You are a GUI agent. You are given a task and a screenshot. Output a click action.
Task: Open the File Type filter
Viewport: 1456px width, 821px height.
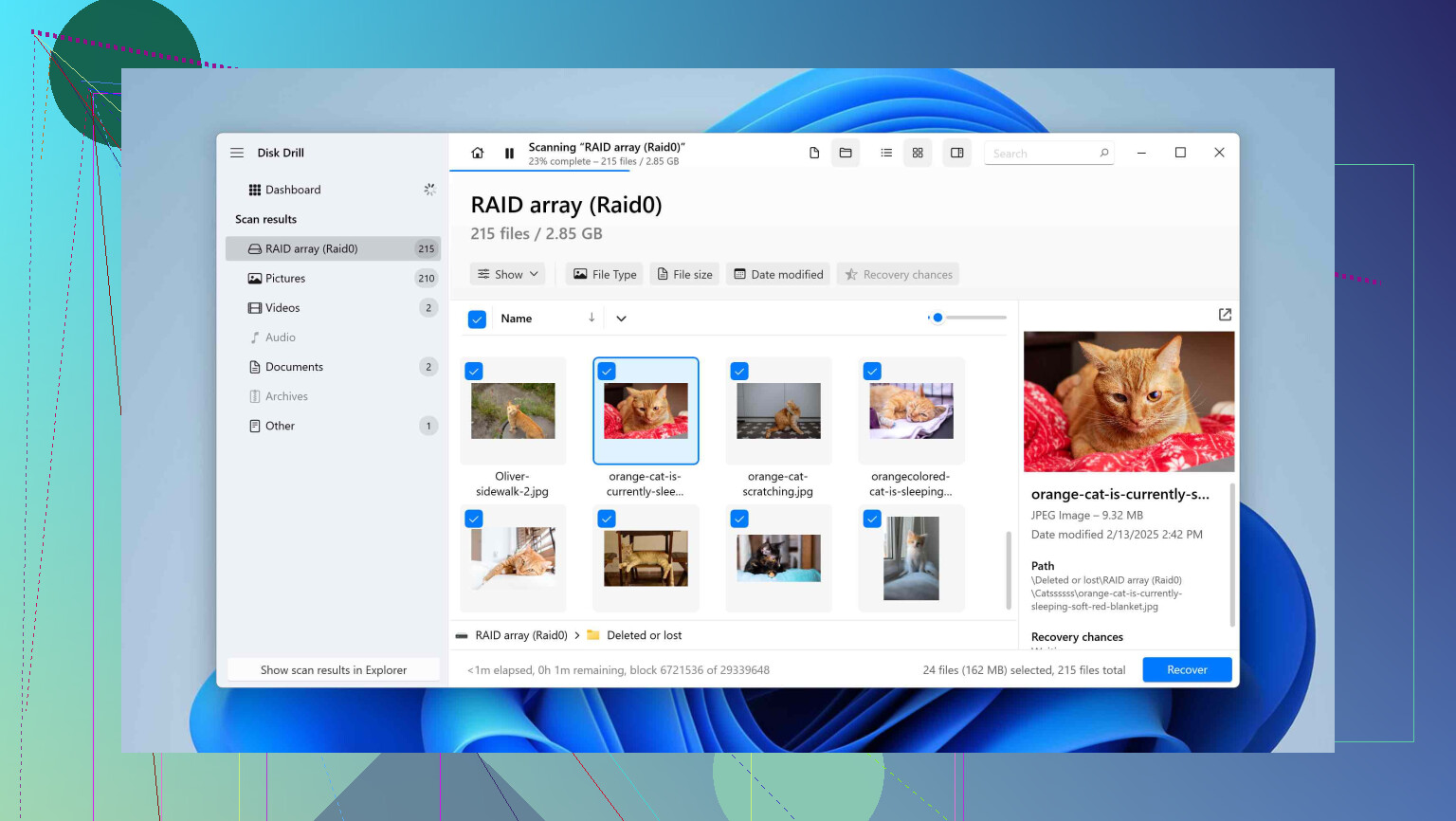605,275
